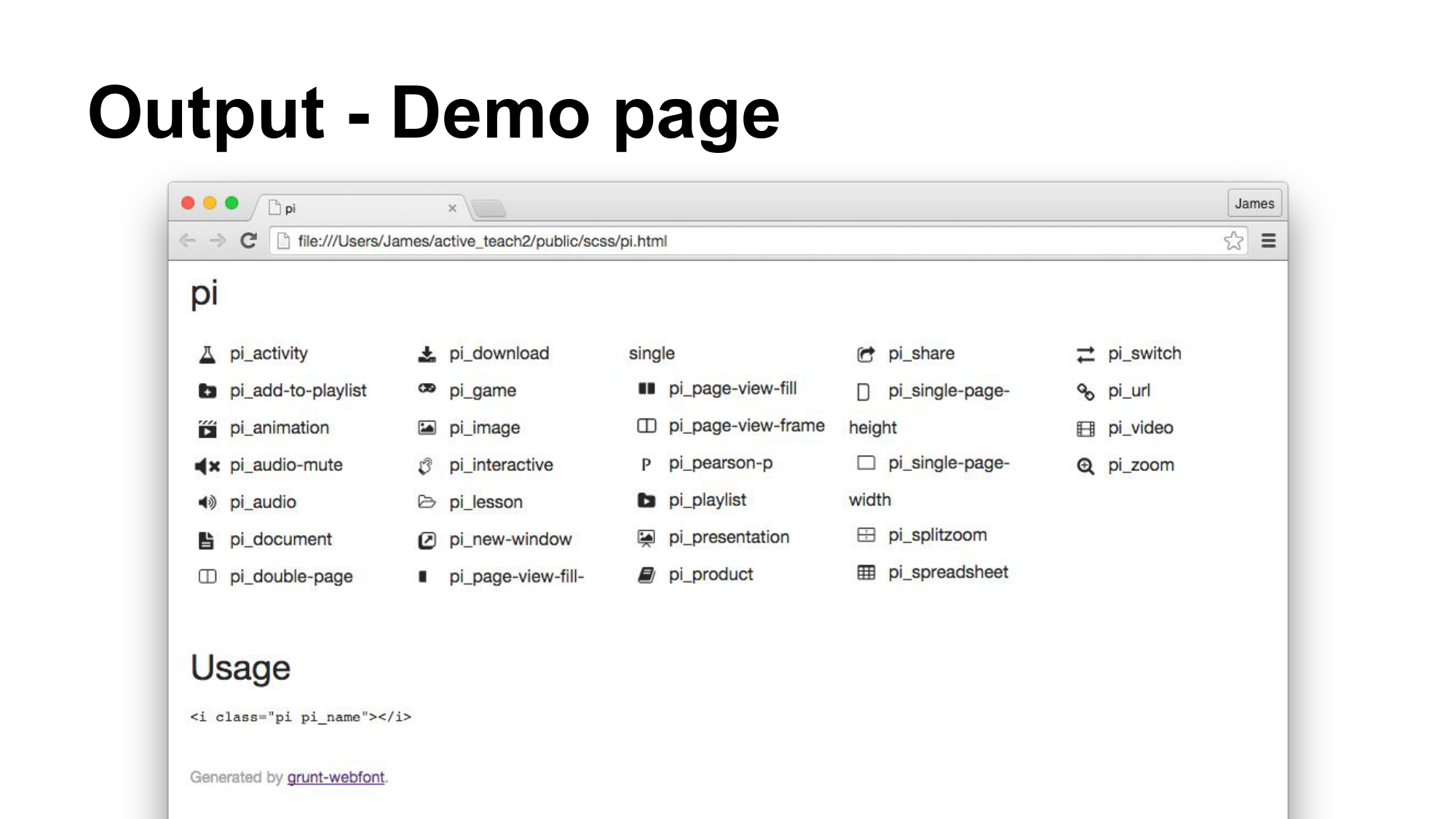The image size is (1456, 819).
Task: Reload the page with the refresh button
Action: (x=248, y=241)
